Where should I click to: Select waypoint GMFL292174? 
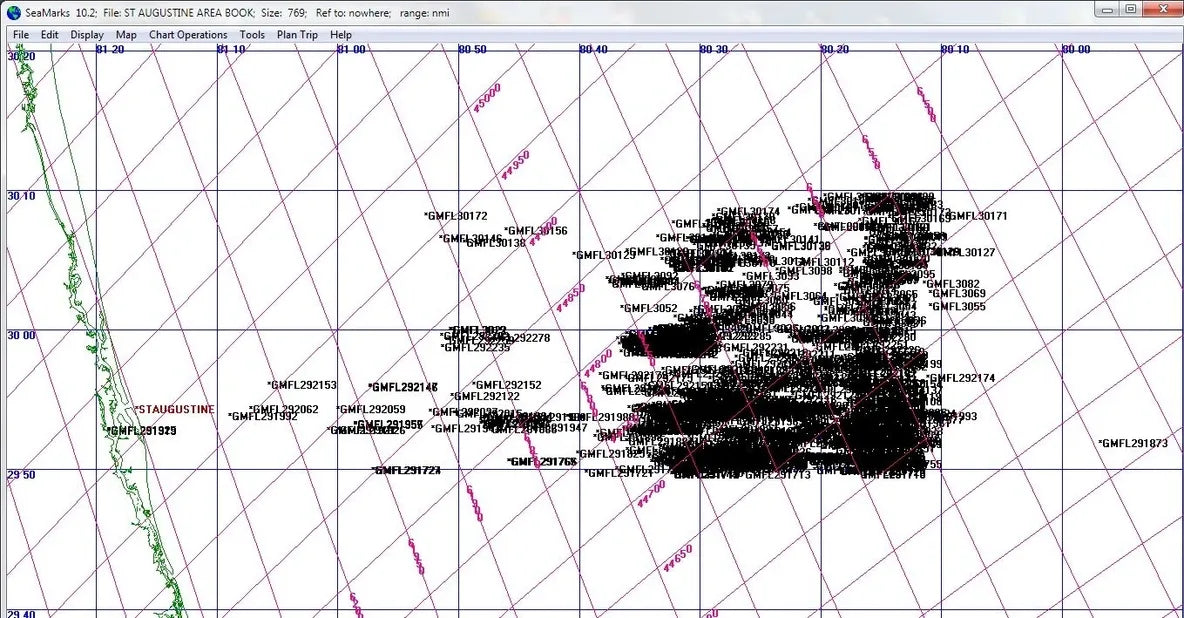click(960, 379)
